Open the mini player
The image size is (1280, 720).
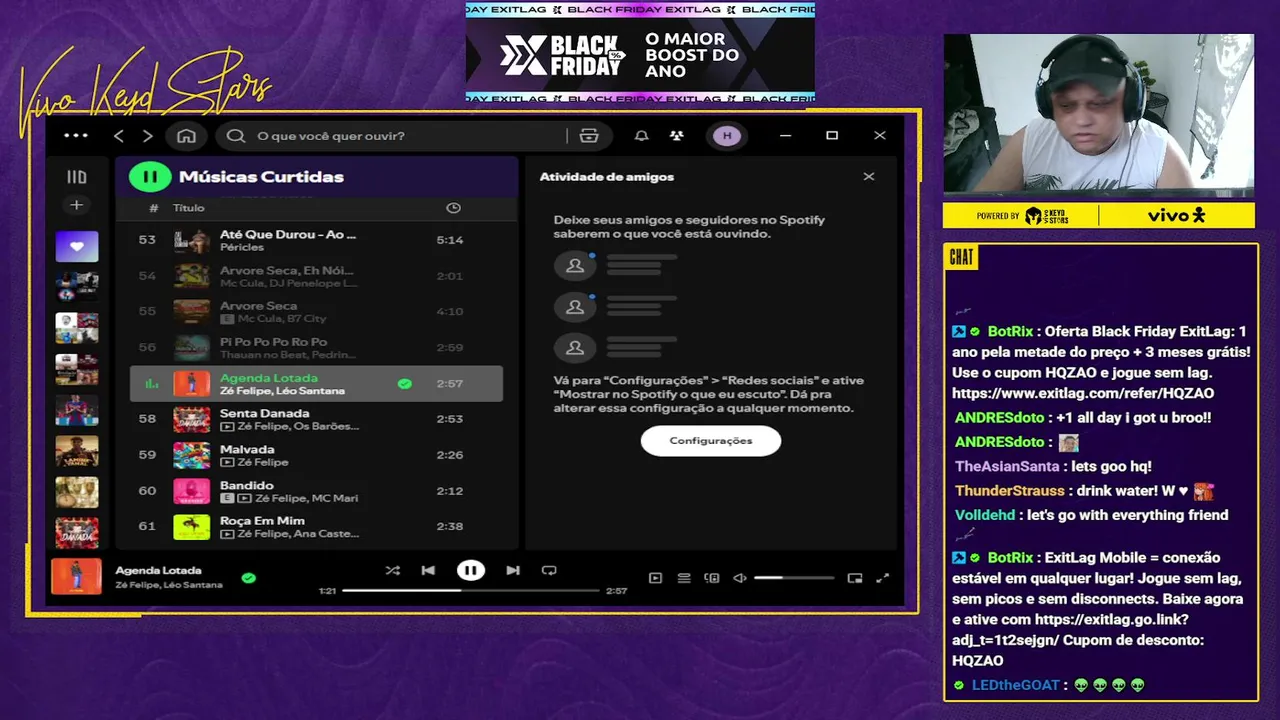(x=855, y=578)
